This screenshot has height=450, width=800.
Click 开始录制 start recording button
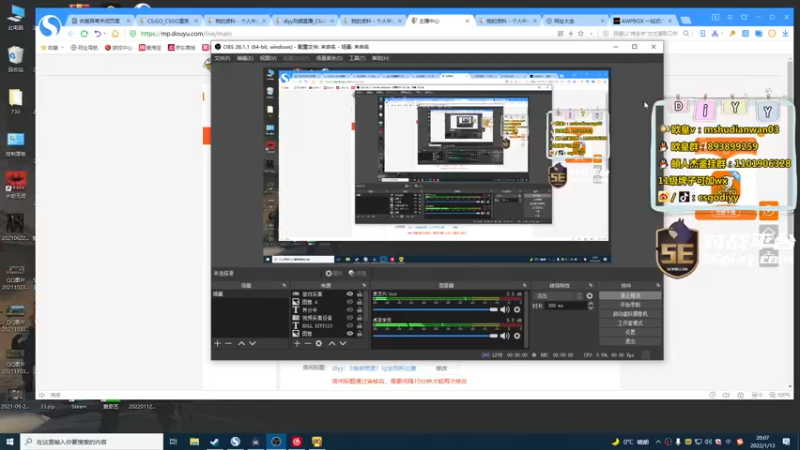pos(630,305)
